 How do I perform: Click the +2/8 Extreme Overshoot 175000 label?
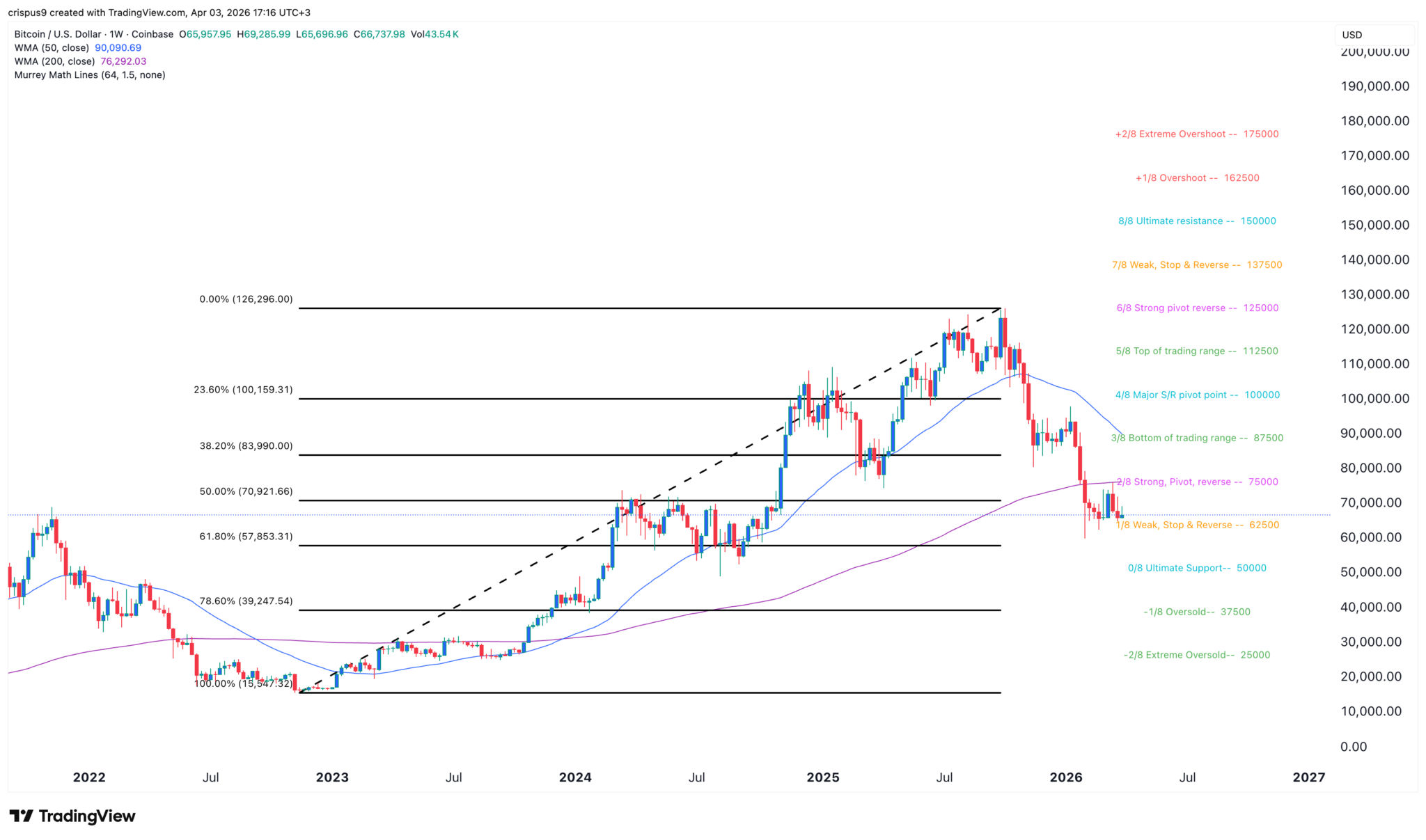[1197, 134]
